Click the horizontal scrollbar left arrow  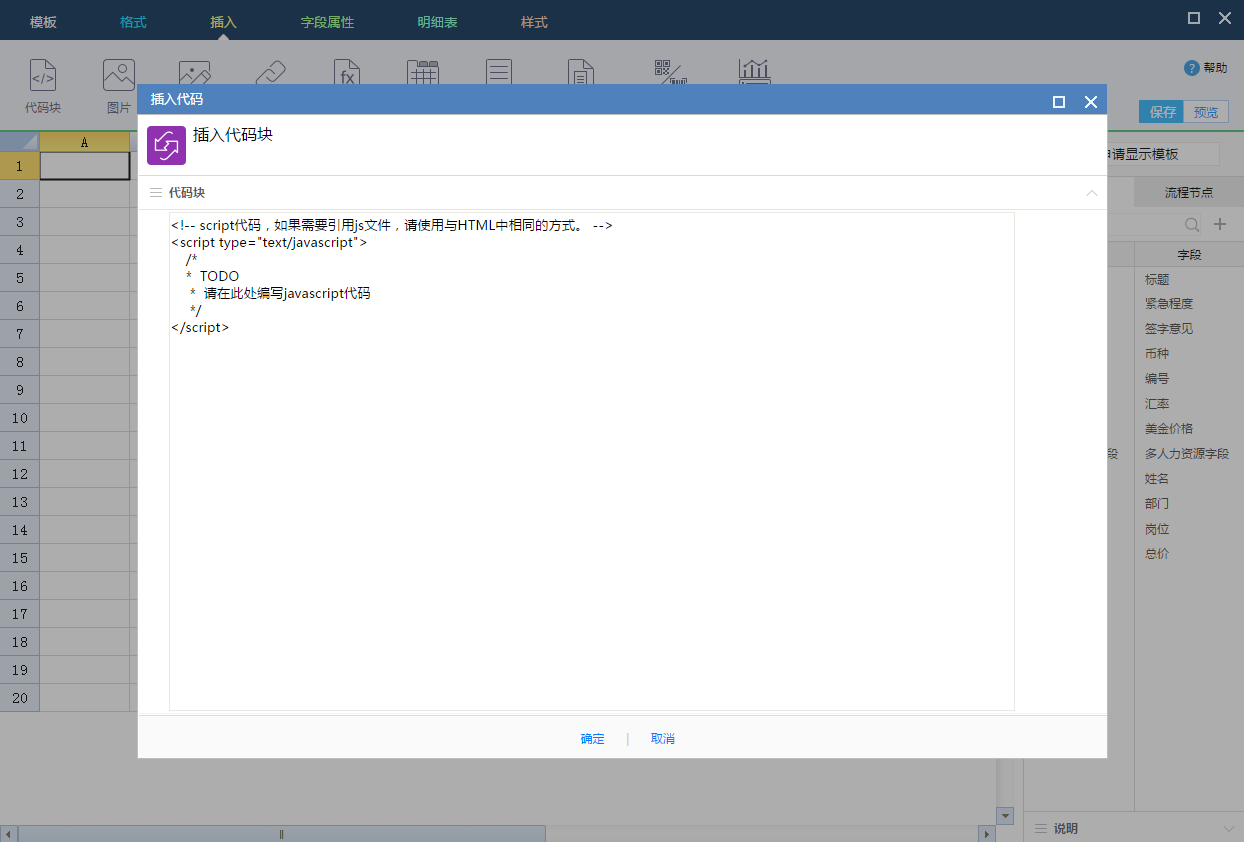tap(9, 834)
